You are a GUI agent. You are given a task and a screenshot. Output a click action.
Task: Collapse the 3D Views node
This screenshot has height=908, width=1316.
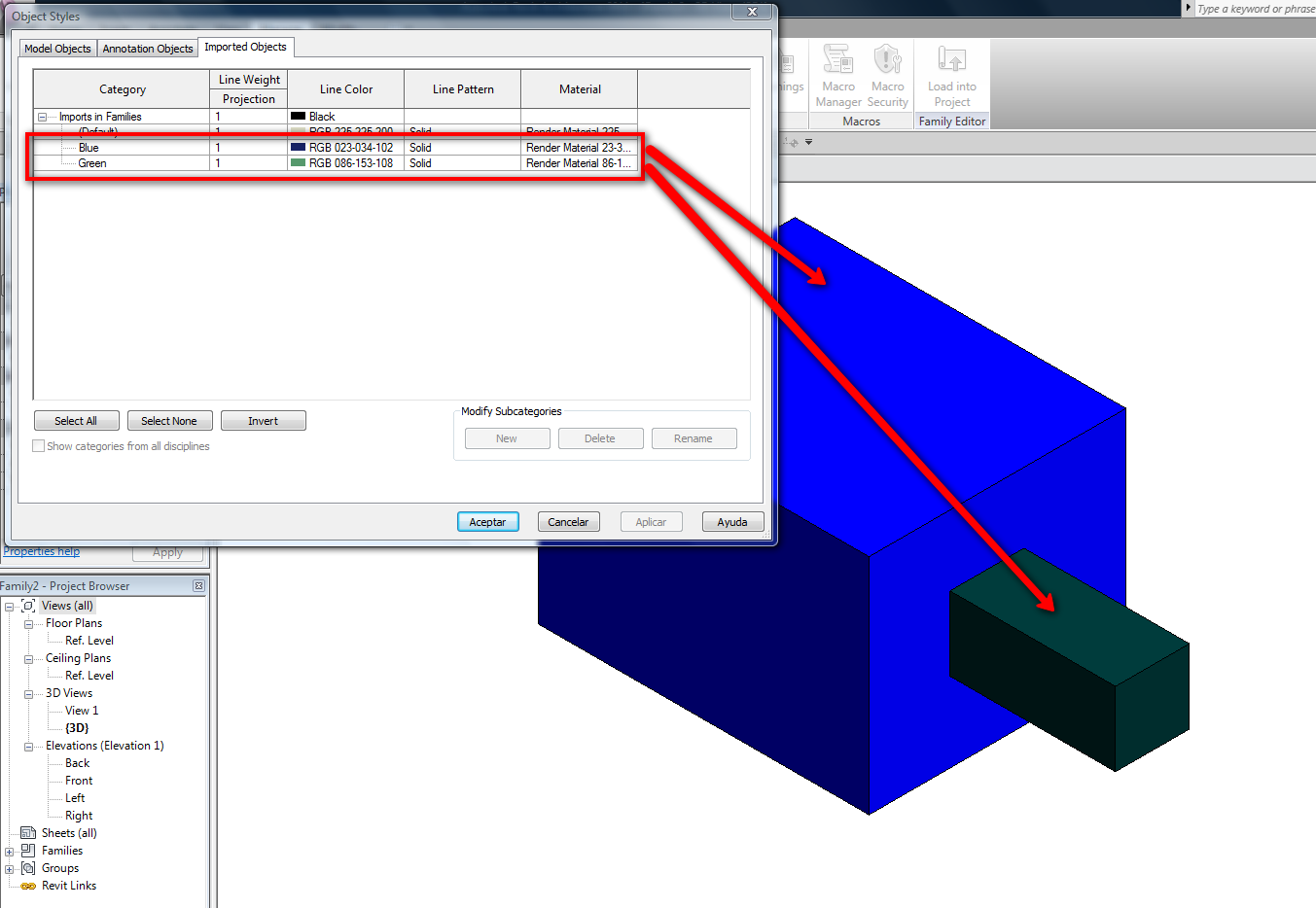tap(28, 693)
